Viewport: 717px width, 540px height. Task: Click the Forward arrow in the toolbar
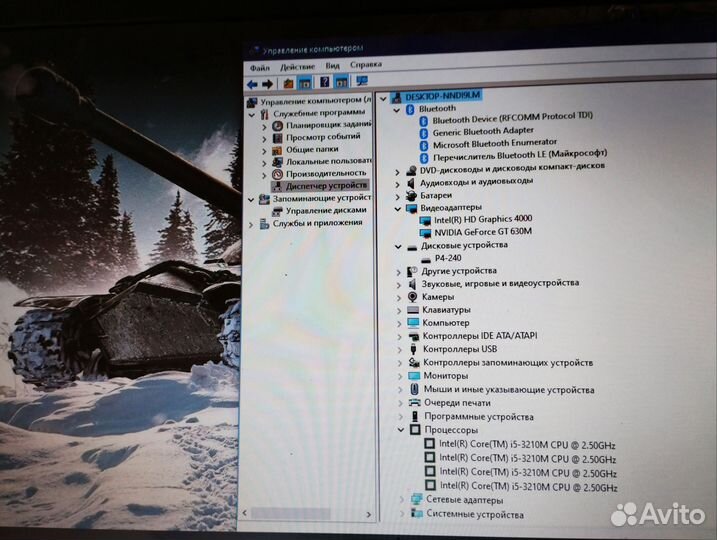tap(267, 84)
